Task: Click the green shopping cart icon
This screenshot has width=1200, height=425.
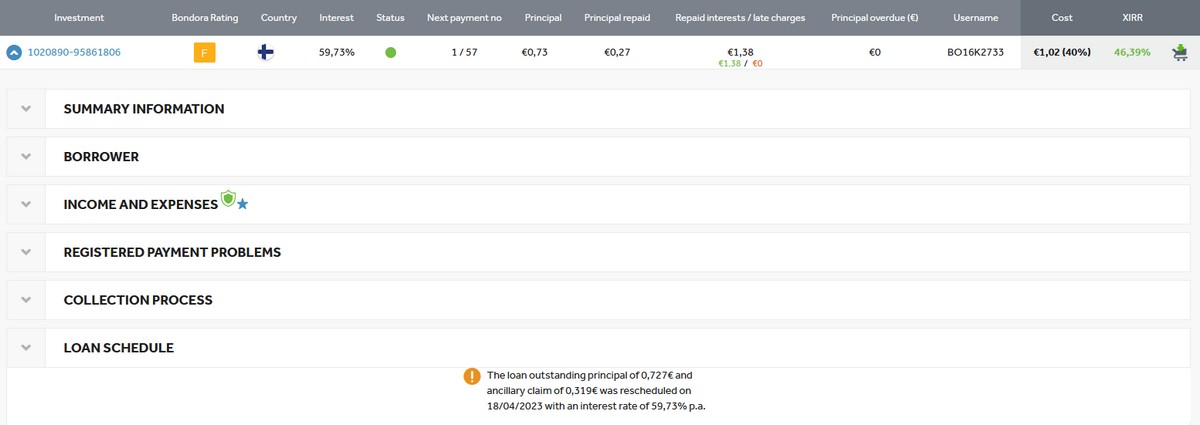Action: click(x=1179, y=52)
